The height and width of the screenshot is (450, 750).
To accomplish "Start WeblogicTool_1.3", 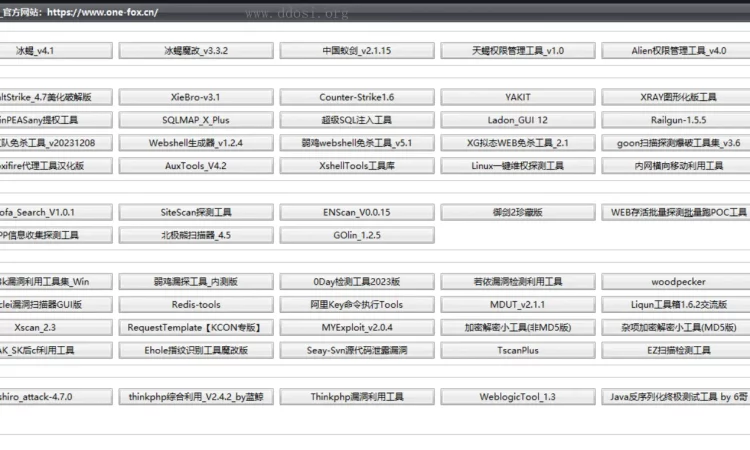I will 518,397.
